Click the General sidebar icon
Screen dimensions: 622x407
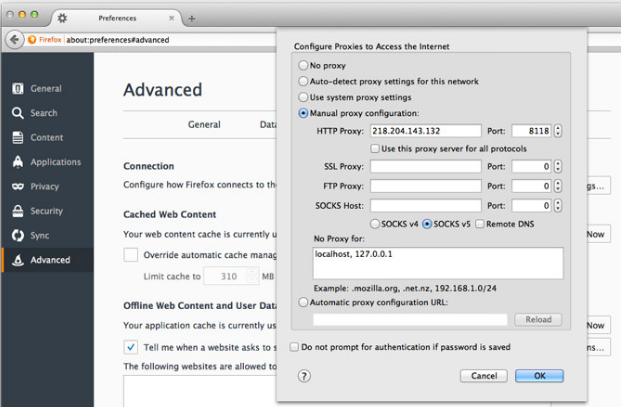point(18,89)
